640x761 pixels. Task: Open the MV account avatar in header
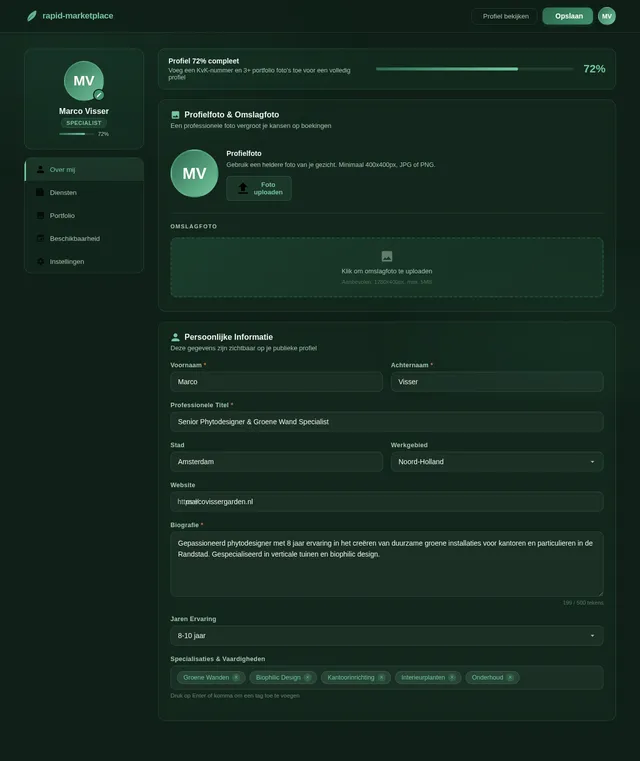(607, 16)
